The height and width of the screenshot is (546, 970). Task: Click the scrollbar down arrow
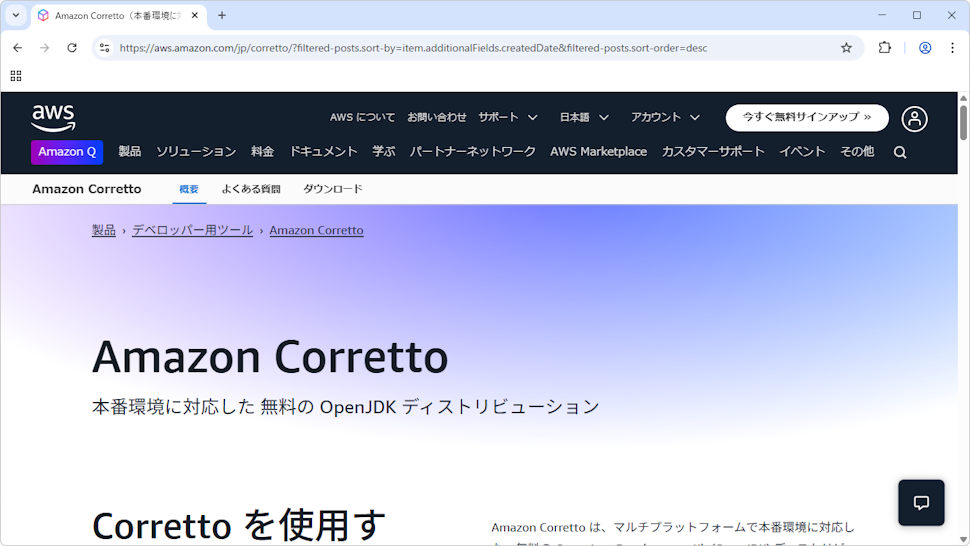[963, 540]
